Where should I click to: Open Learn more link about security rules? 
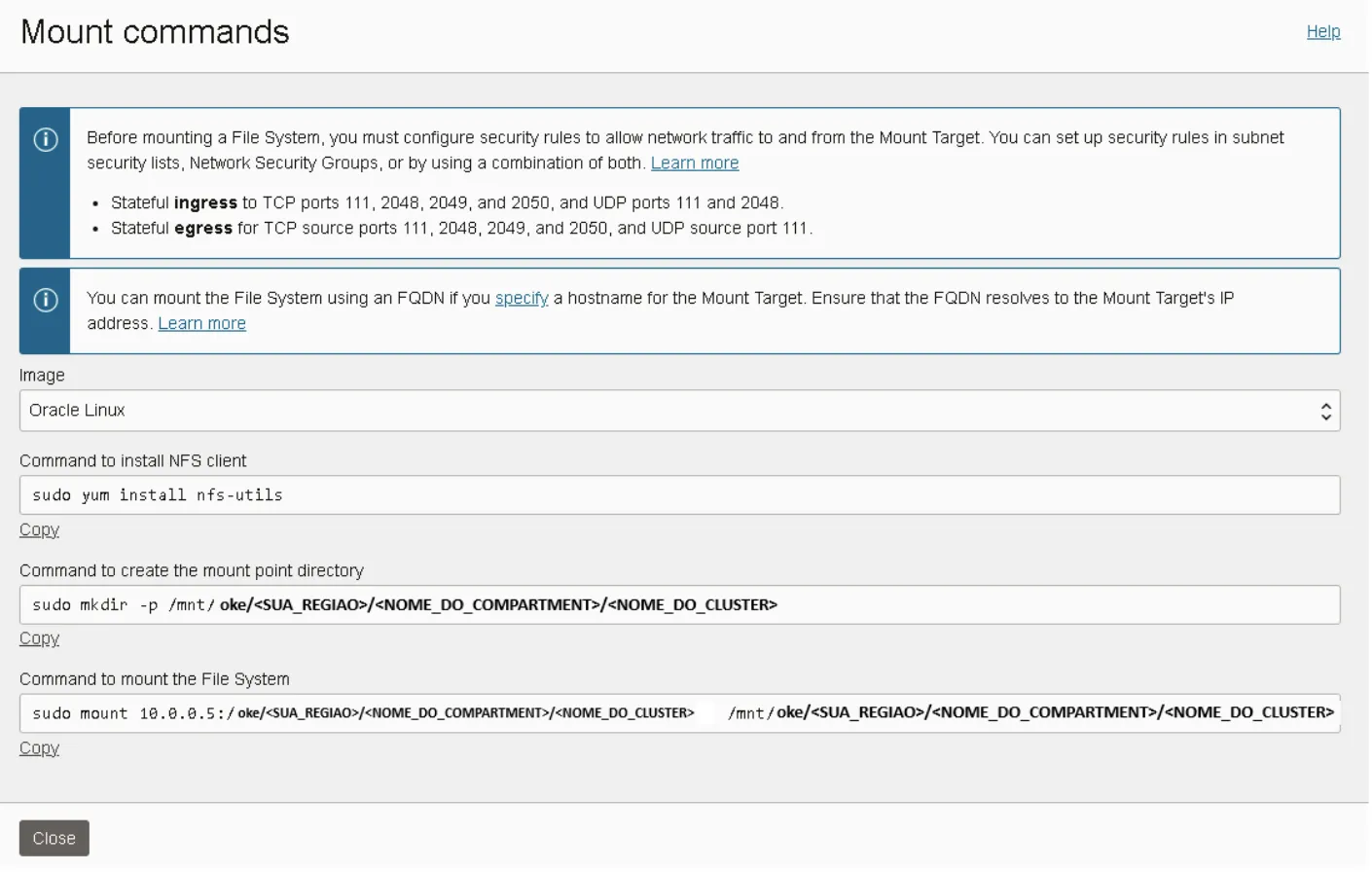click(694, 163)
